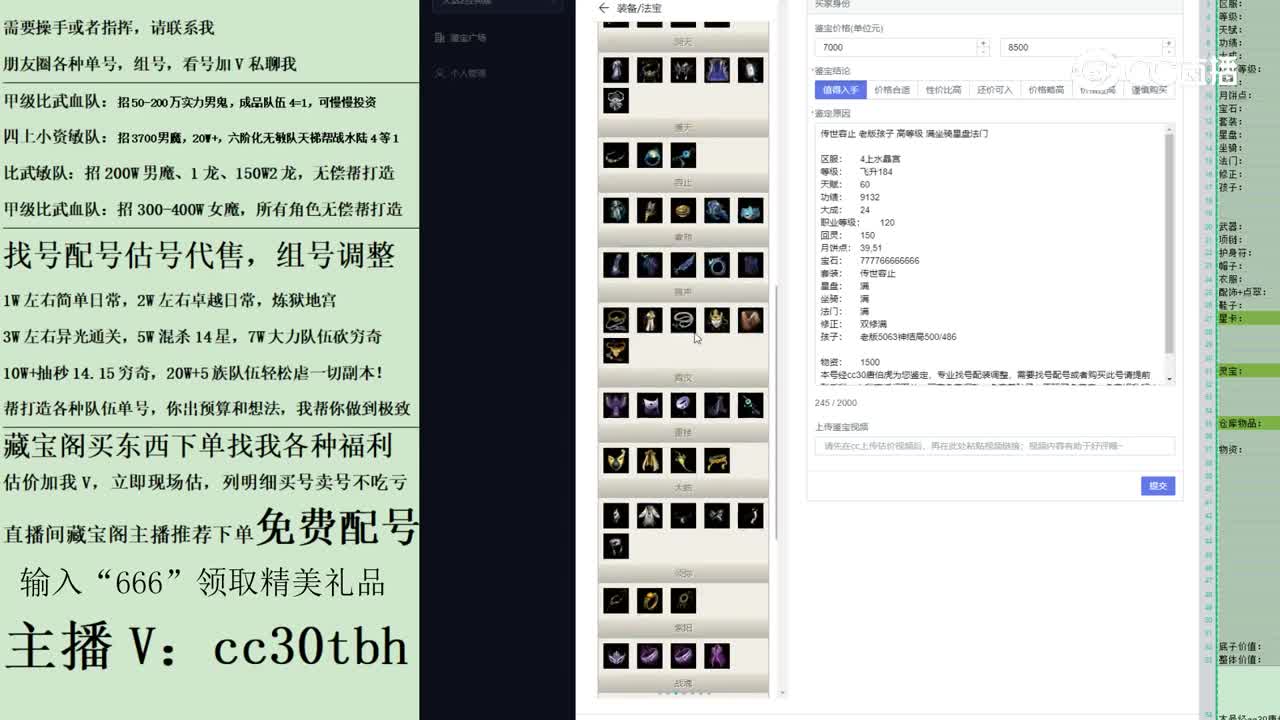Image resolution: width=1280 pixels, height=720 pixels.
Task: Select the highlighted 星卡: spreadsheet cell
Action: 1248,318
